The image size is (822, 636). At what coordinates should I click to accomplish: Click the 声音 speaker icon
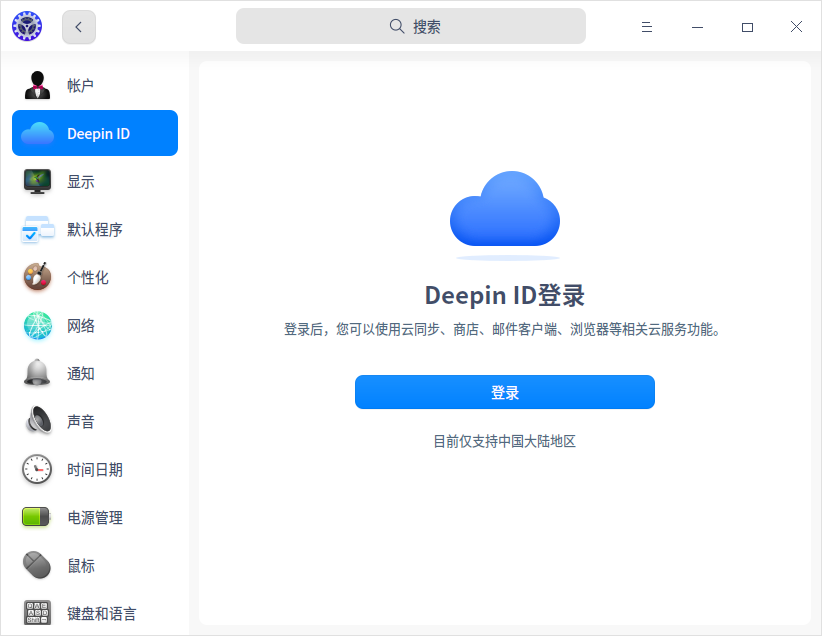point(38,421)
